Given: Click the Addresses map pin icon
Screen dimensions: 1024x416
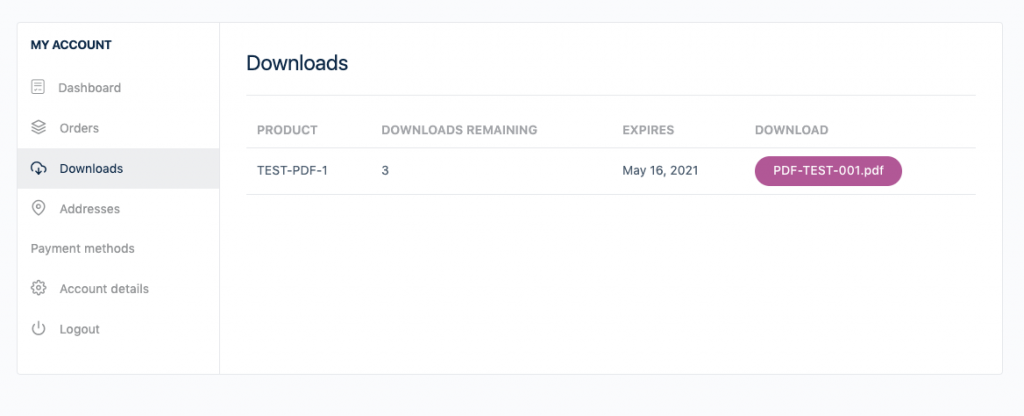Looking at the screenshot, I should 38,208.
